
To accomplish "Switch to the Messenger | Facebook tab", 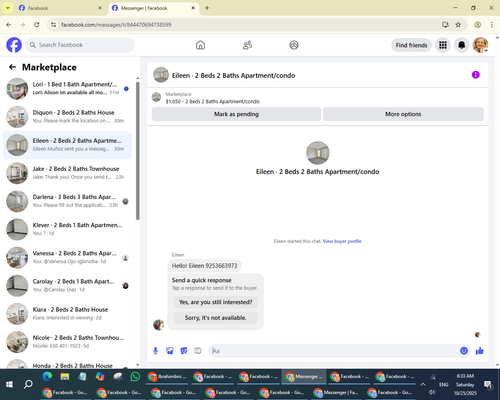I will (153, 8).
